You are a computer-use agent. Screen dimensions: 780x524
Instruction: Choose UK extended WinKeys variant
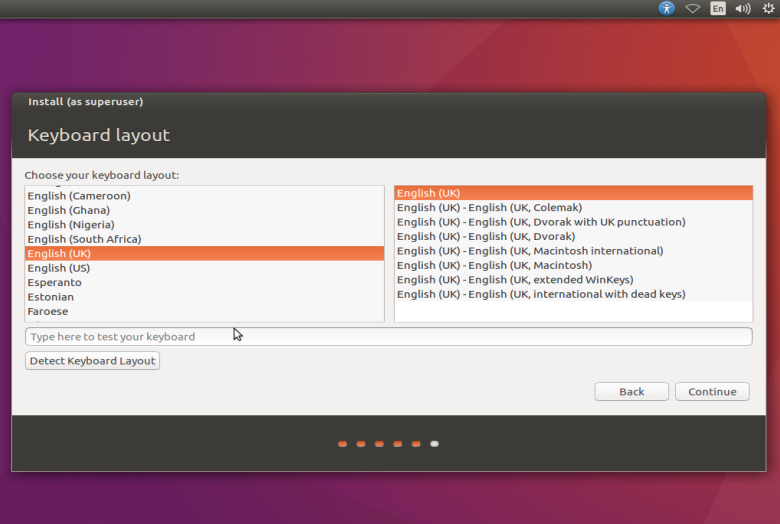click(574, 280)
